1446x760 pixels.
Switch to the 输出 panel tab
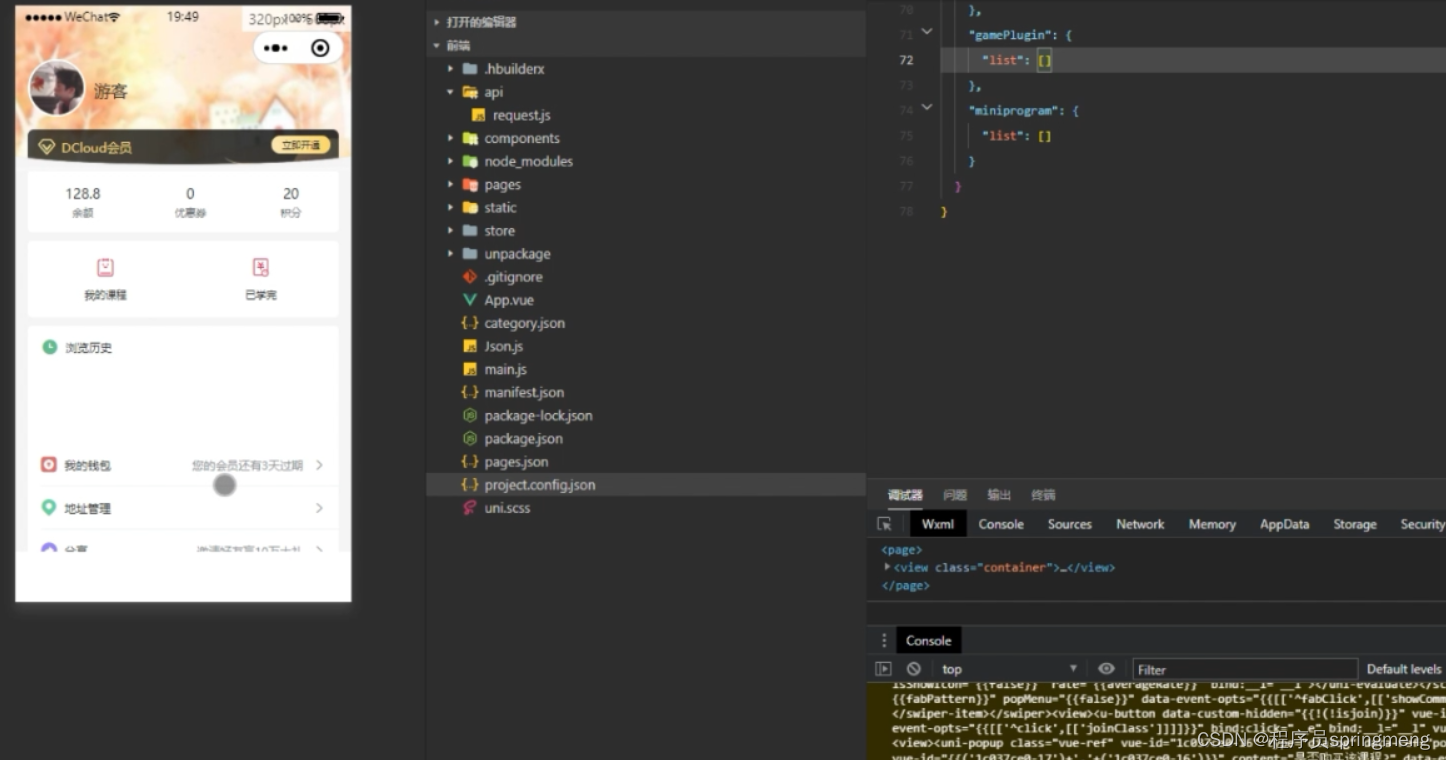click(x=999, y=495)
